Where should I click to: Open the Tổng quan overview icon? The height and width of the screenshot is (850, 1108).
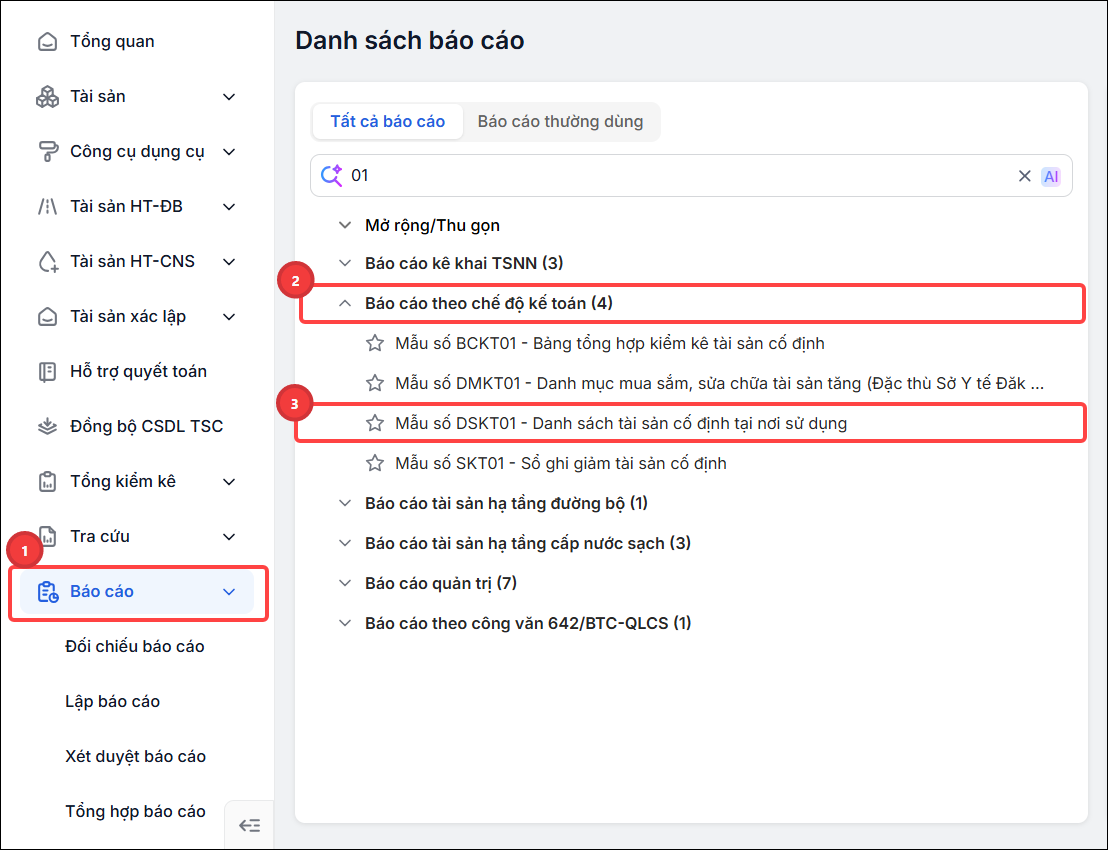coord(47,42)
